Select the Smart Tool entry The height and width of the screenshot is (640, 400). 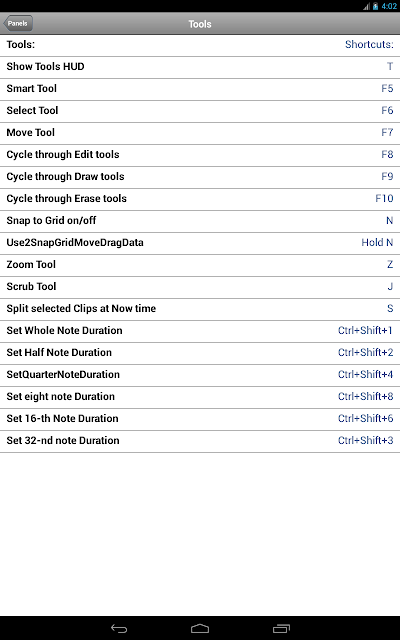click(200, 90)
